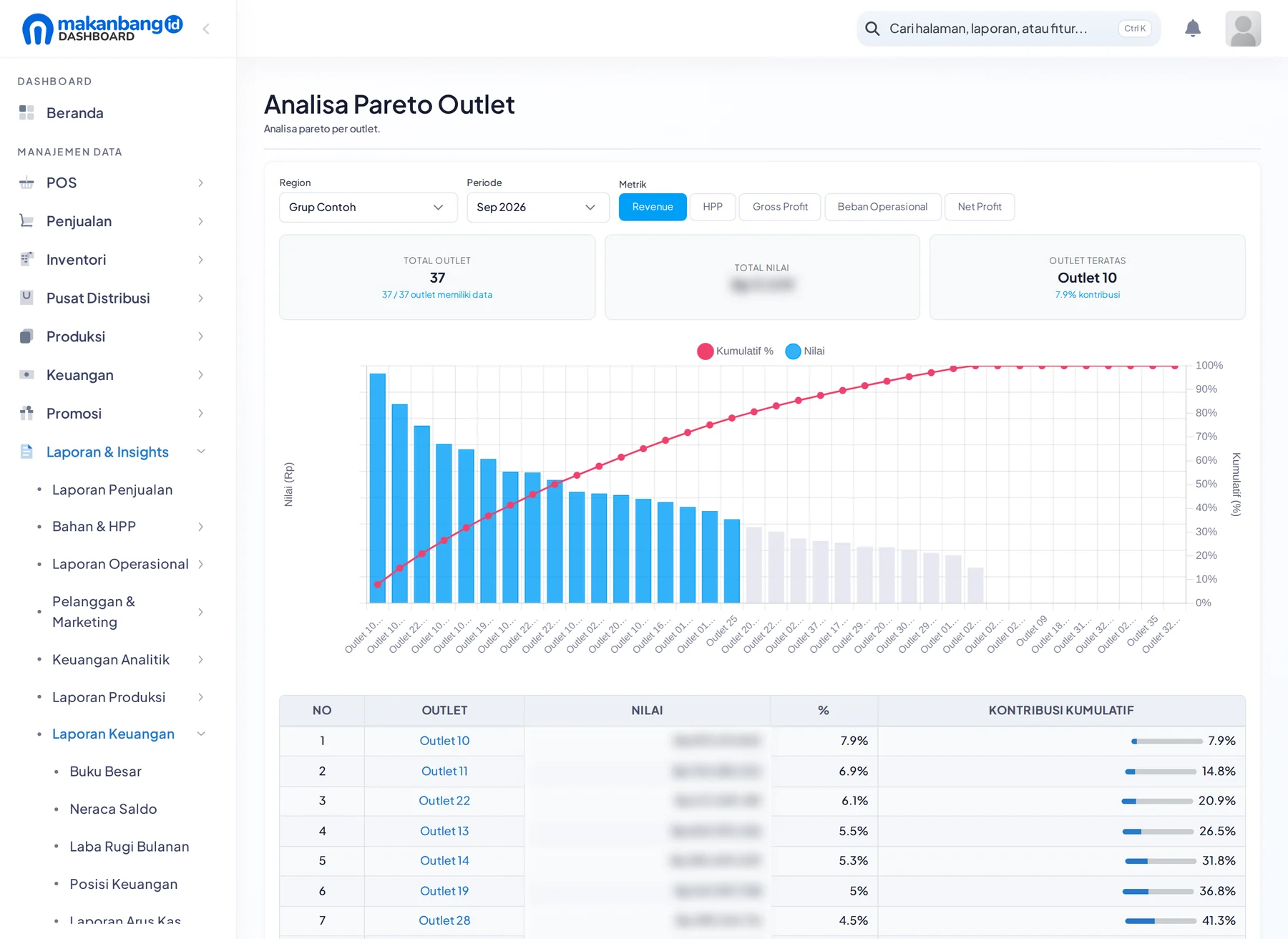This screenshot has height=939, width=1288.
Task: Click the search magnifier icon
Action: 872,29
